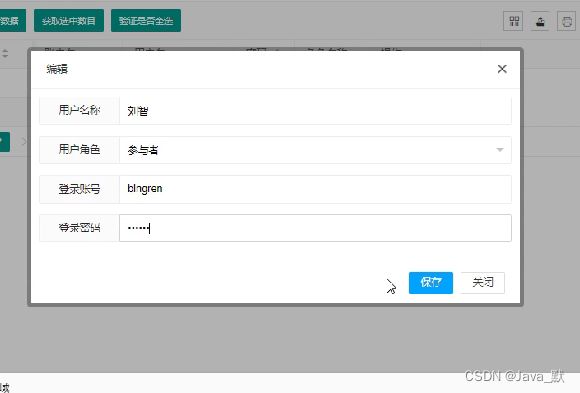Focus the 登录账号 input containing bingren
The width and height of the screenshot is (580, 393).
[x=315, y=189]
